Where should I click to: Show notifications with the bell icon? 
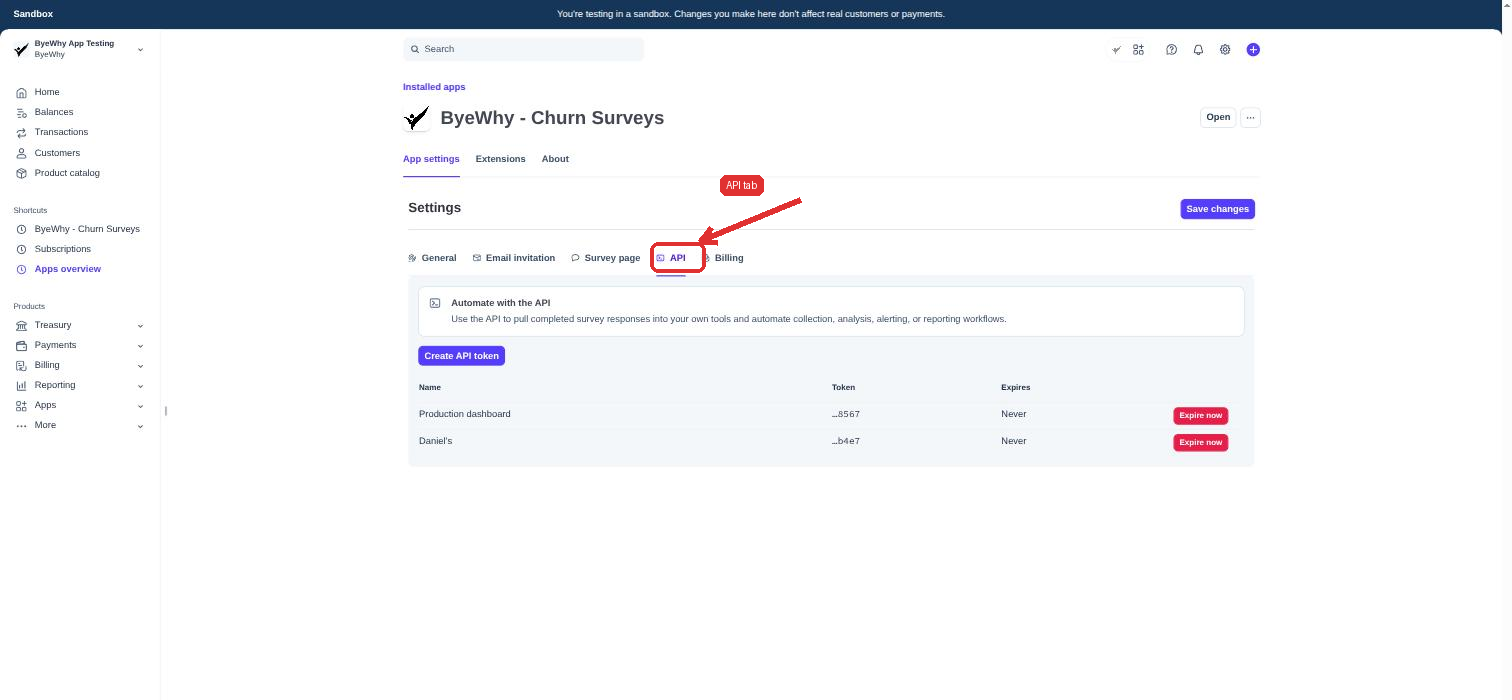click(x=1198, y=50)
